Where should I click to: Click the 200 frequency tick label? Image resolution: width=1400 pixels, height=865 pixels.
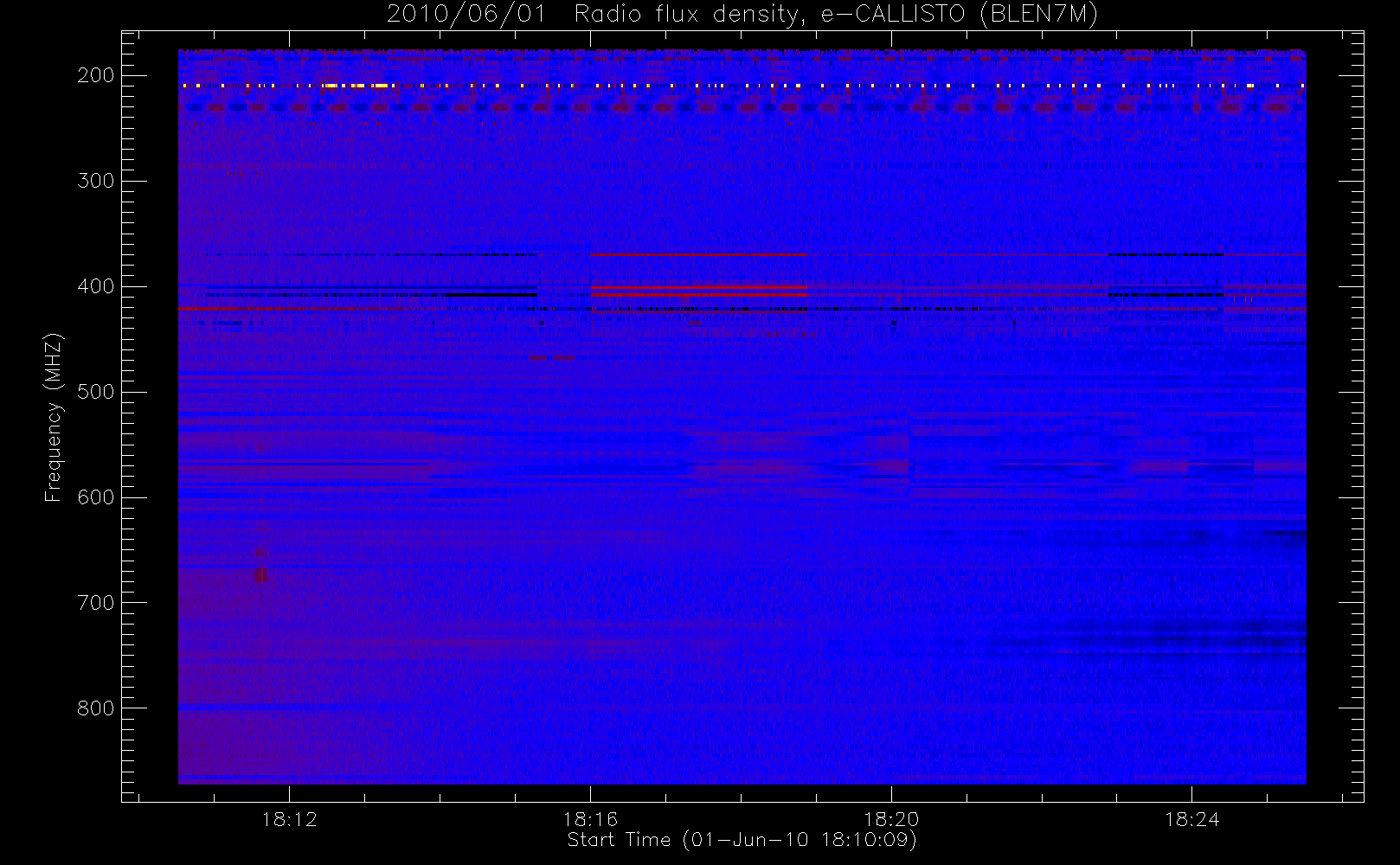pyautogui.click(x=95, y=75)
